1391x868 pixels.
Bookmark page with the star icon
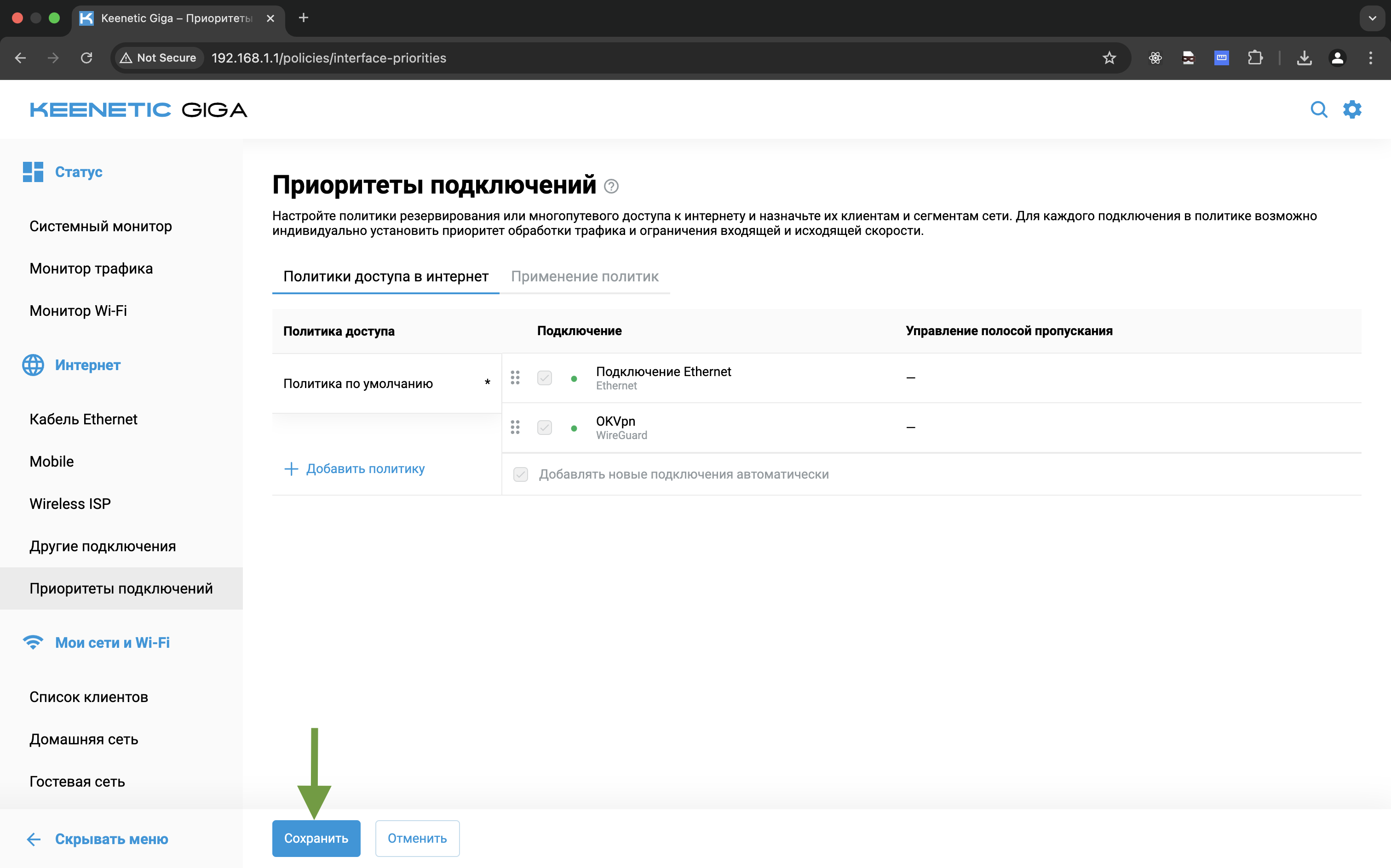(1109, 58)
